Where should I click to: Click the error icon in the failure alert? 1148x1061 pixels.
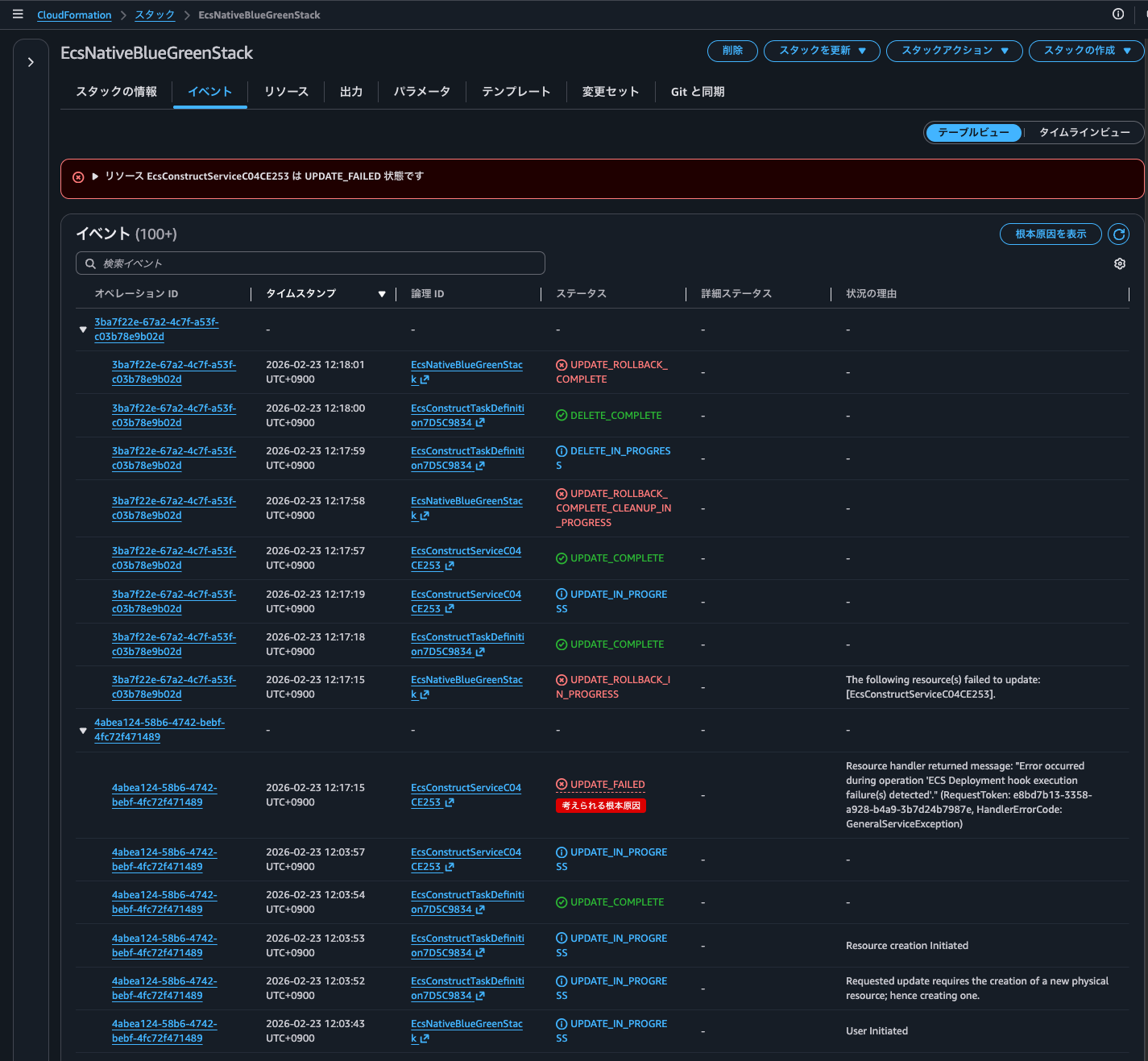point(78,177)
